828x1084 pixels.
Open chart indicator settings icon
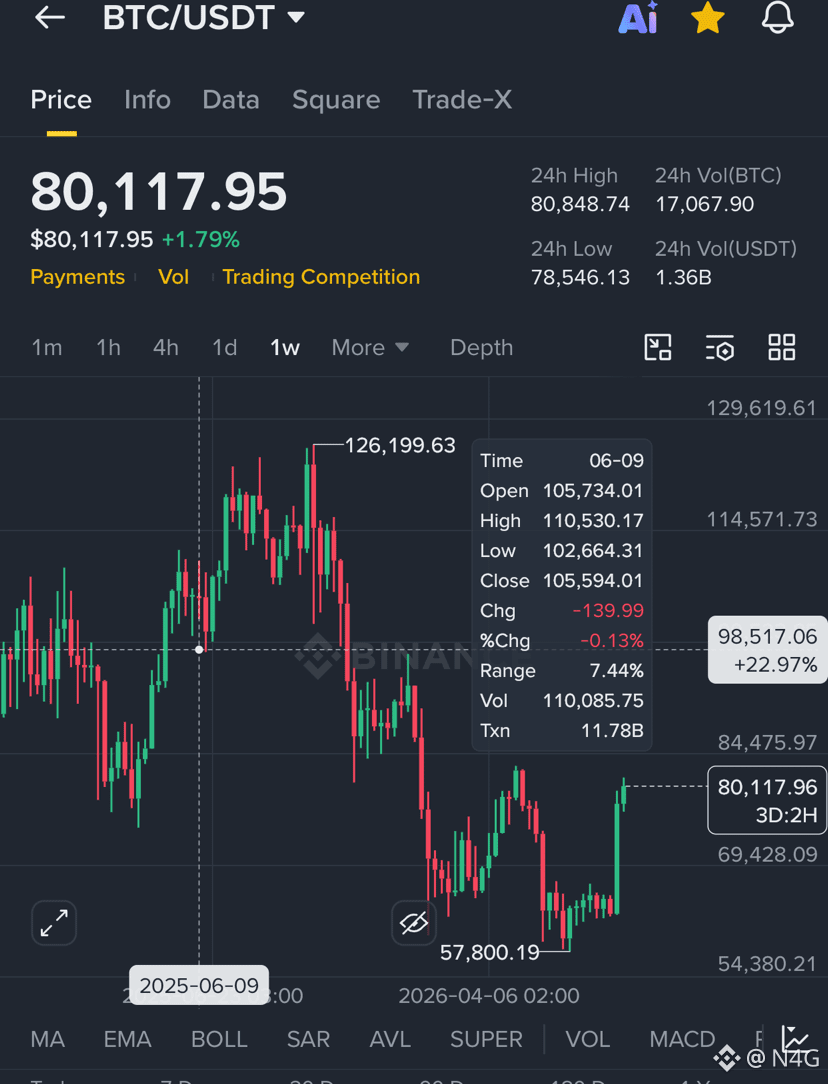pos(719,347)
